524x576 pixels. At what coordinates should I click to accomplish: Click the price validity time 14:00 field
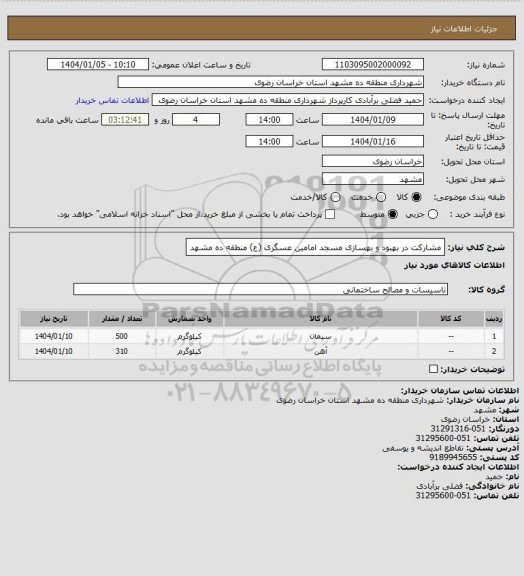tap(269, 141)
